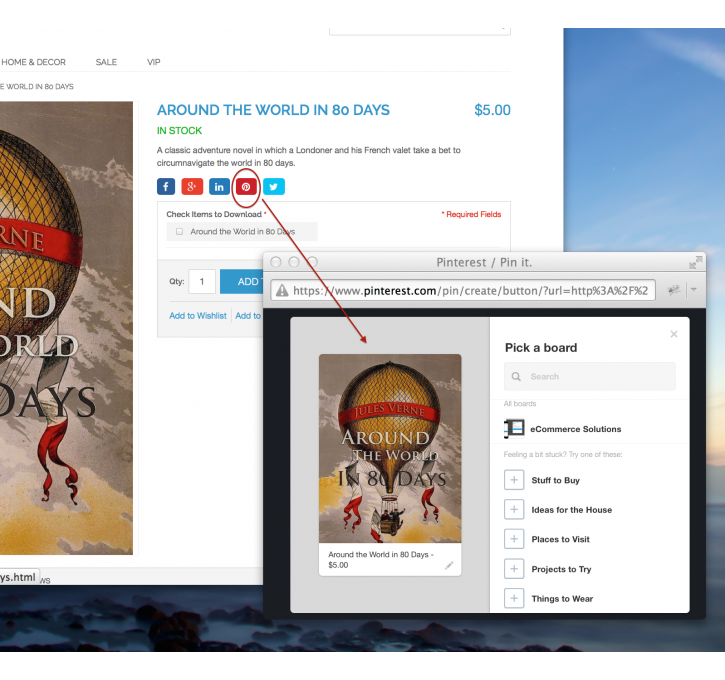Click the pencil edit icon on pin description
The image size is (725, 680).
(x=449, y=565)
